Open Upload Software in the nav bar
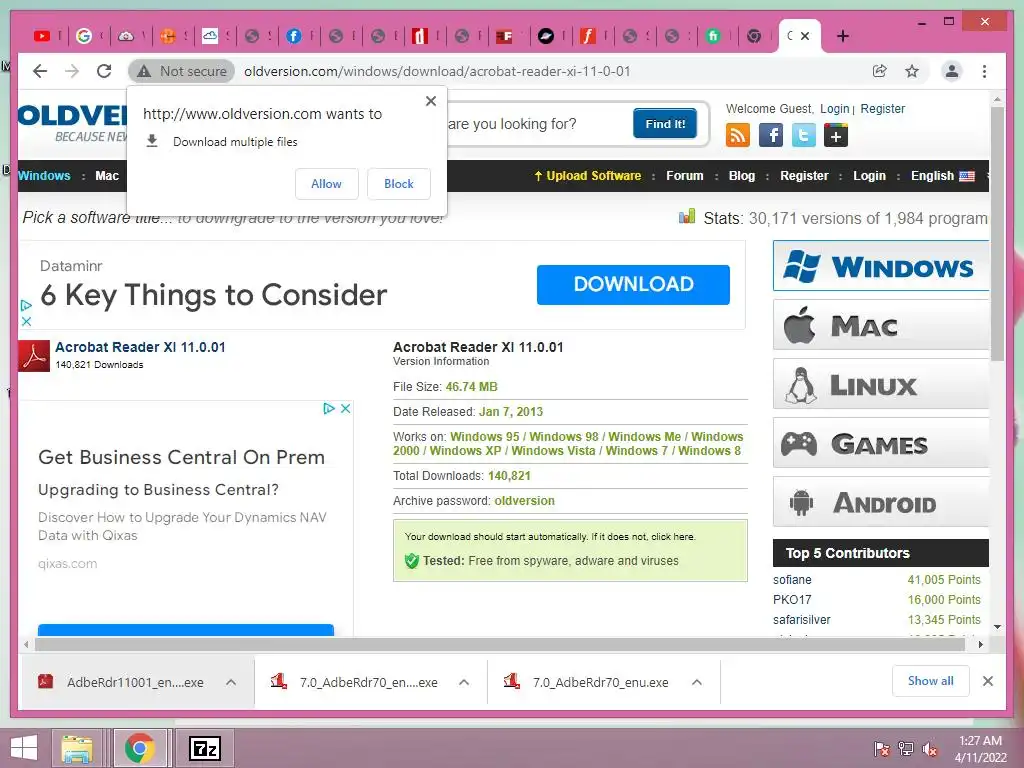Image resolution: width=1024 pixels, height=768 pixels. pyautogui.click(x=587, y=176)
